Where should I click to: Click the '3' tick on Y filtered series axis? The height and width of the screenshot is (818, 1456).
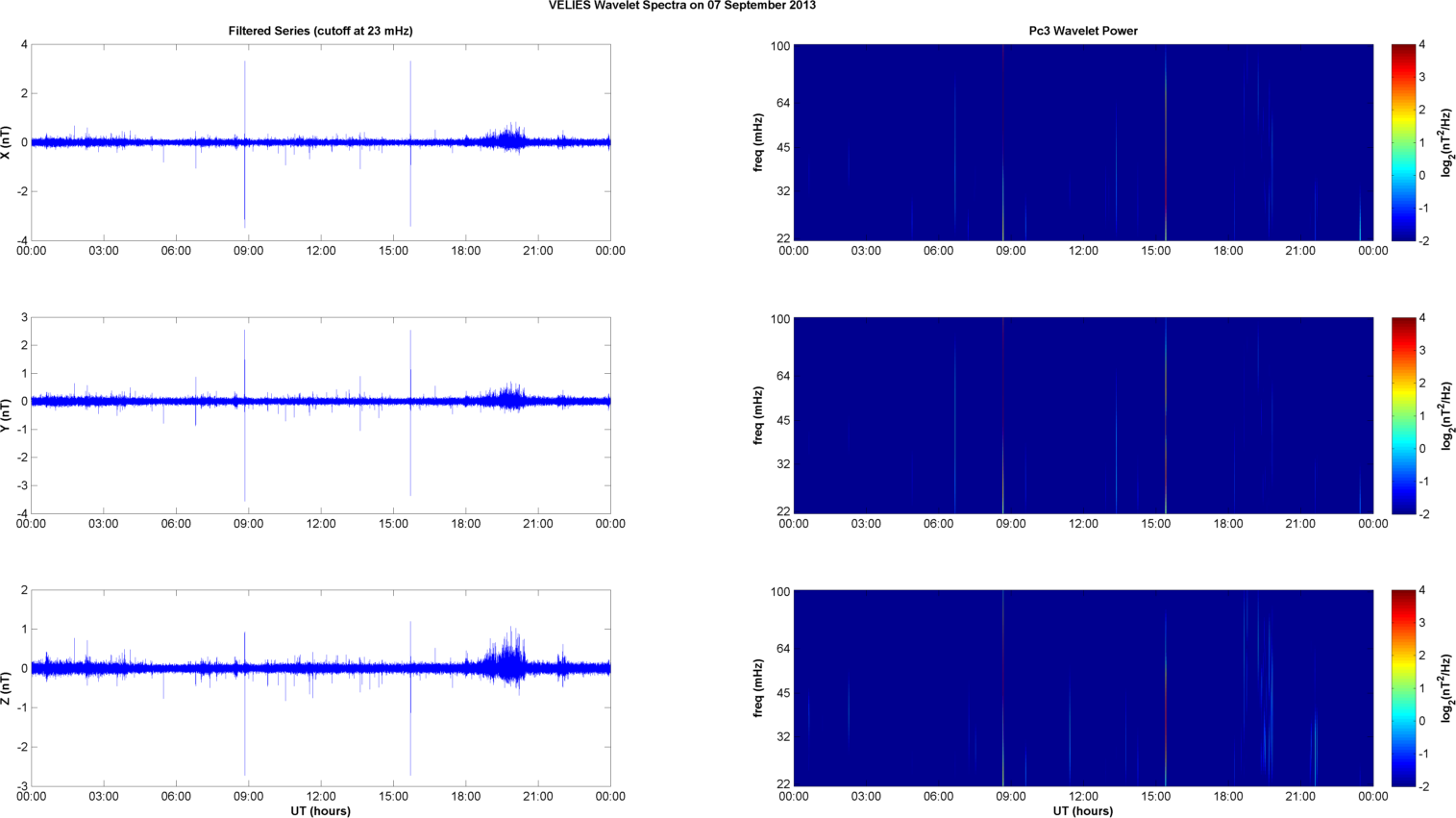pos(24,318)
